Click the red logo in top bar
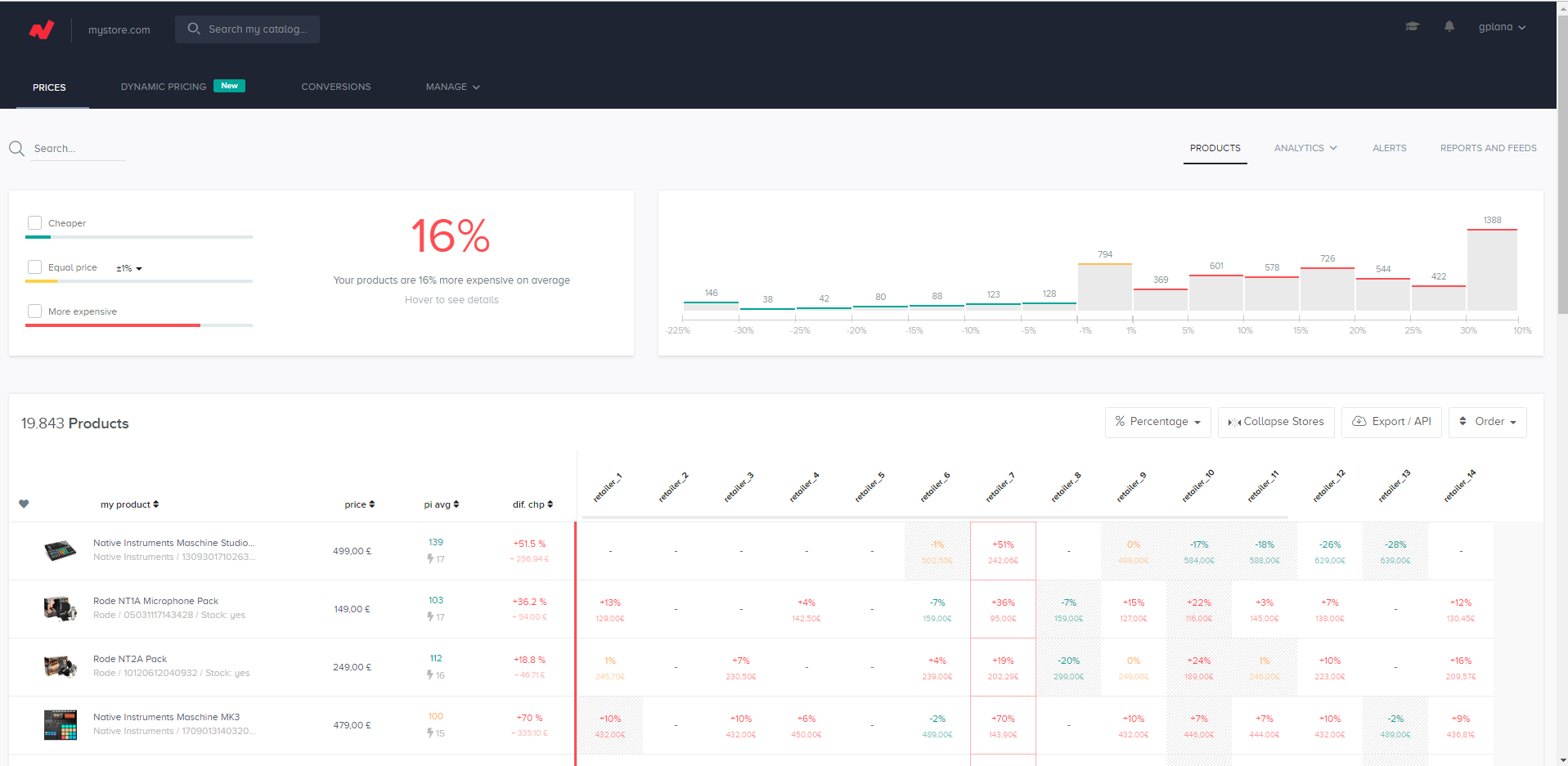Screen dimensions: 1568x766 point(42,29)
